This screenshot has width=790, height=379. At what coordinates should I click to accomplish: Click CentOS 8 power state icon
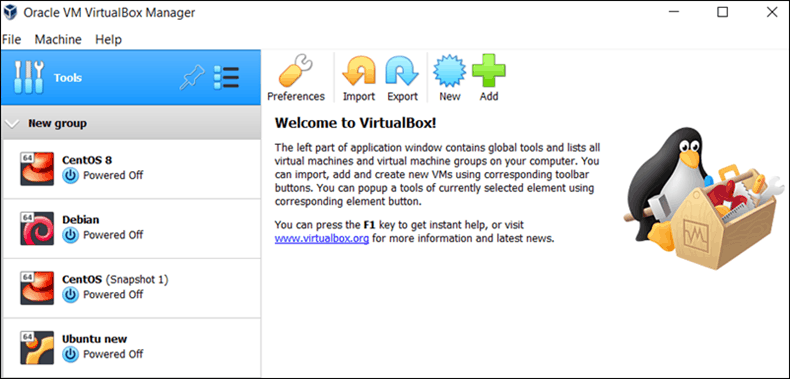coord(71,175)
